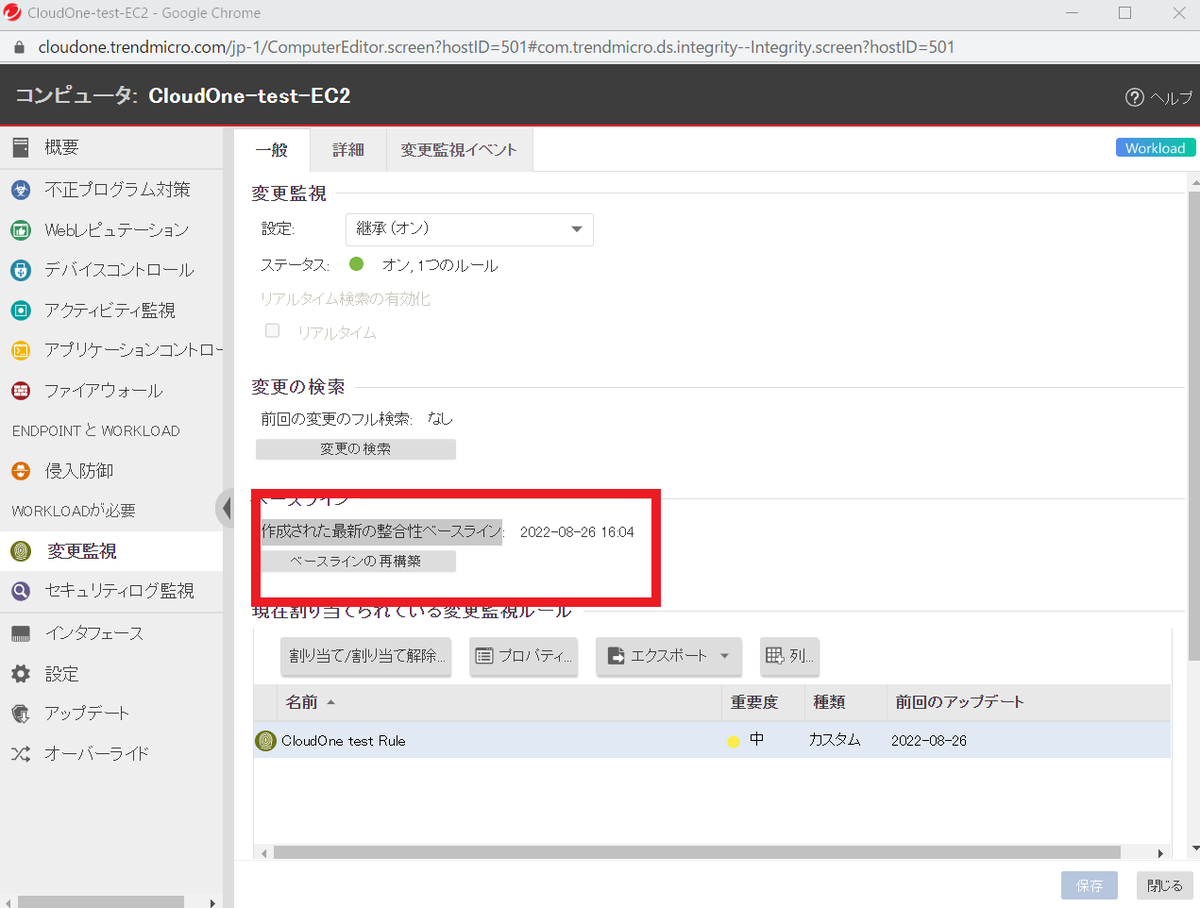The width and height of the screenshot is (1200, 908).
Task: Click the インタフェース interface icon
Action: pos(20,633)
